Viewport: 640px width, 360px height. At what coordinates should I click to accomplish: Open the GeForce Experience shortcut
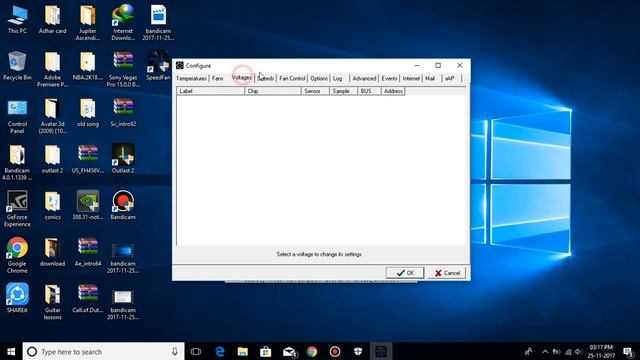coord(17,209)
